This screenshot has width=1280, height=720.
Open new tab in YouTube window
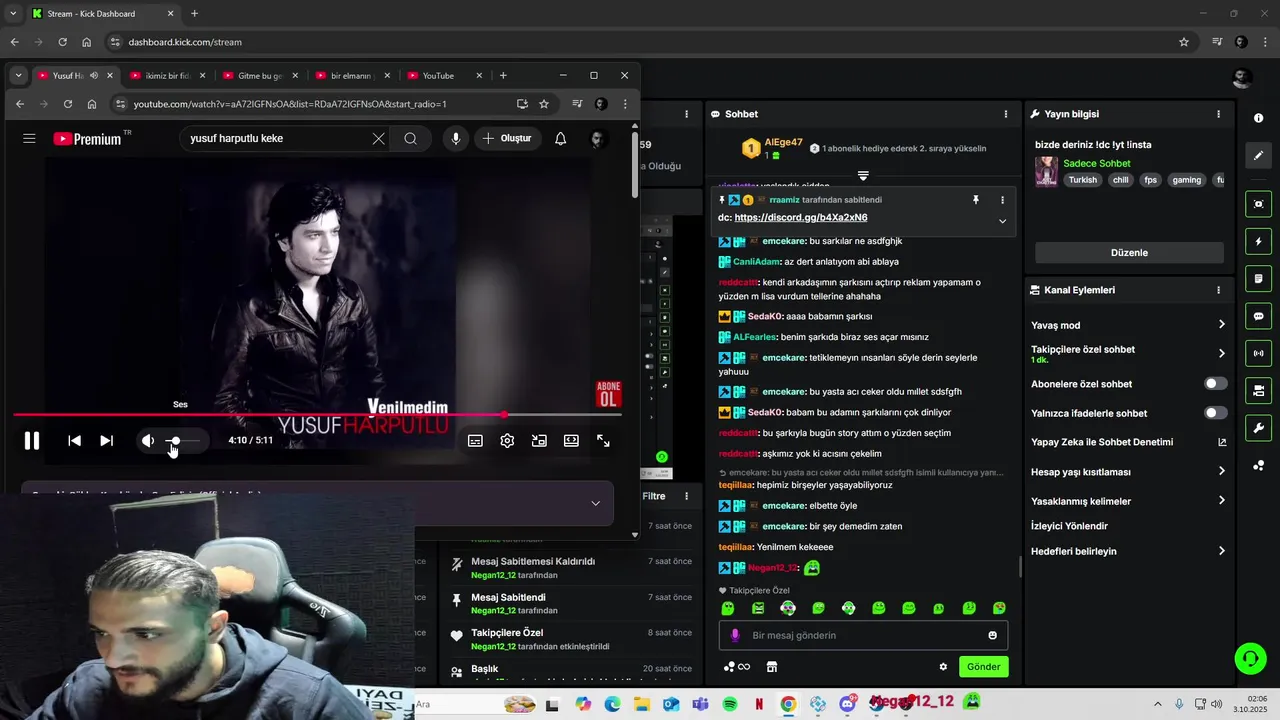(x=503, y=76)
